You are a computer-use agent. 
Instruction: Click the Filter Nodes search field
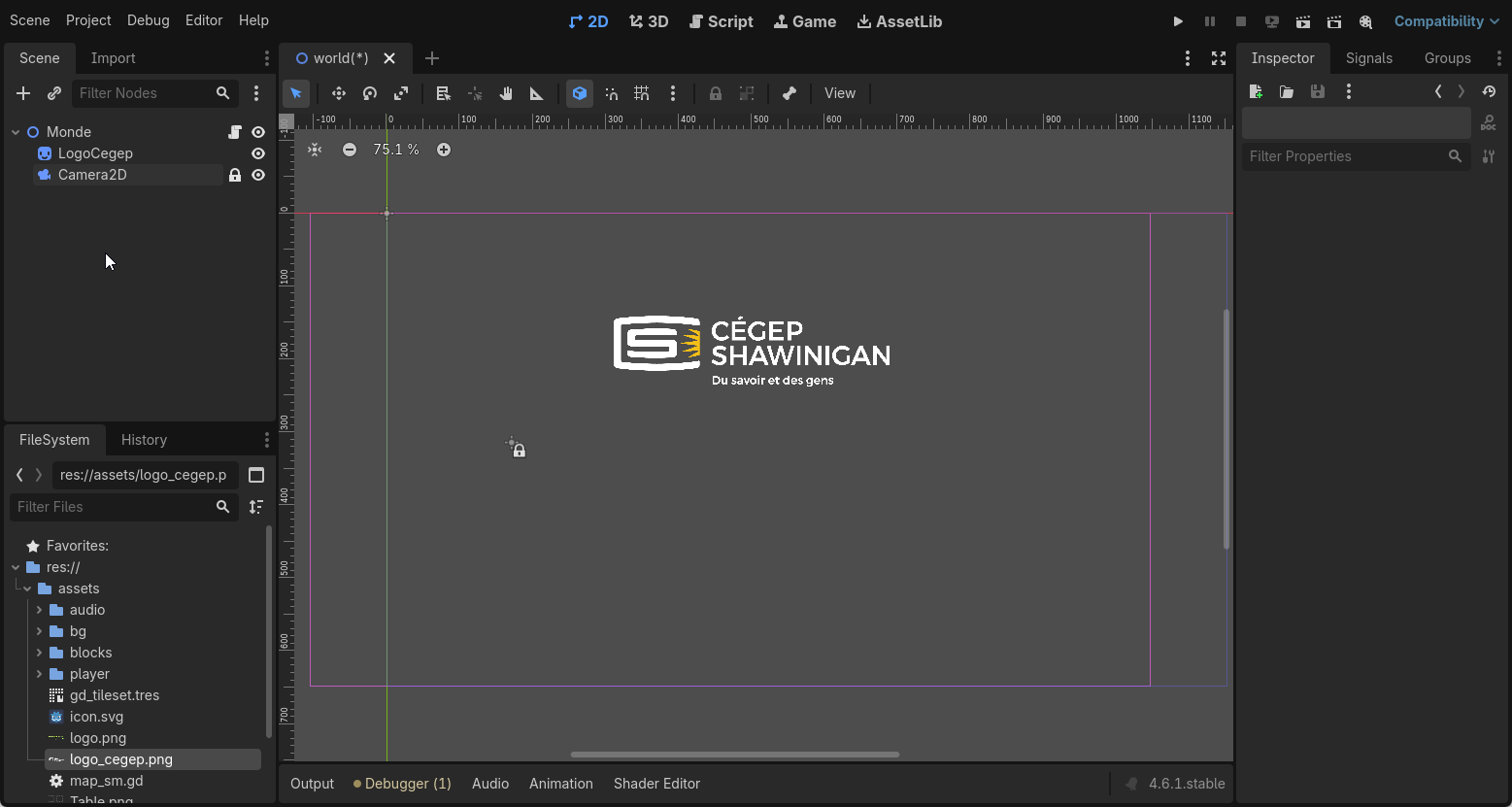[x=155, y=93]
